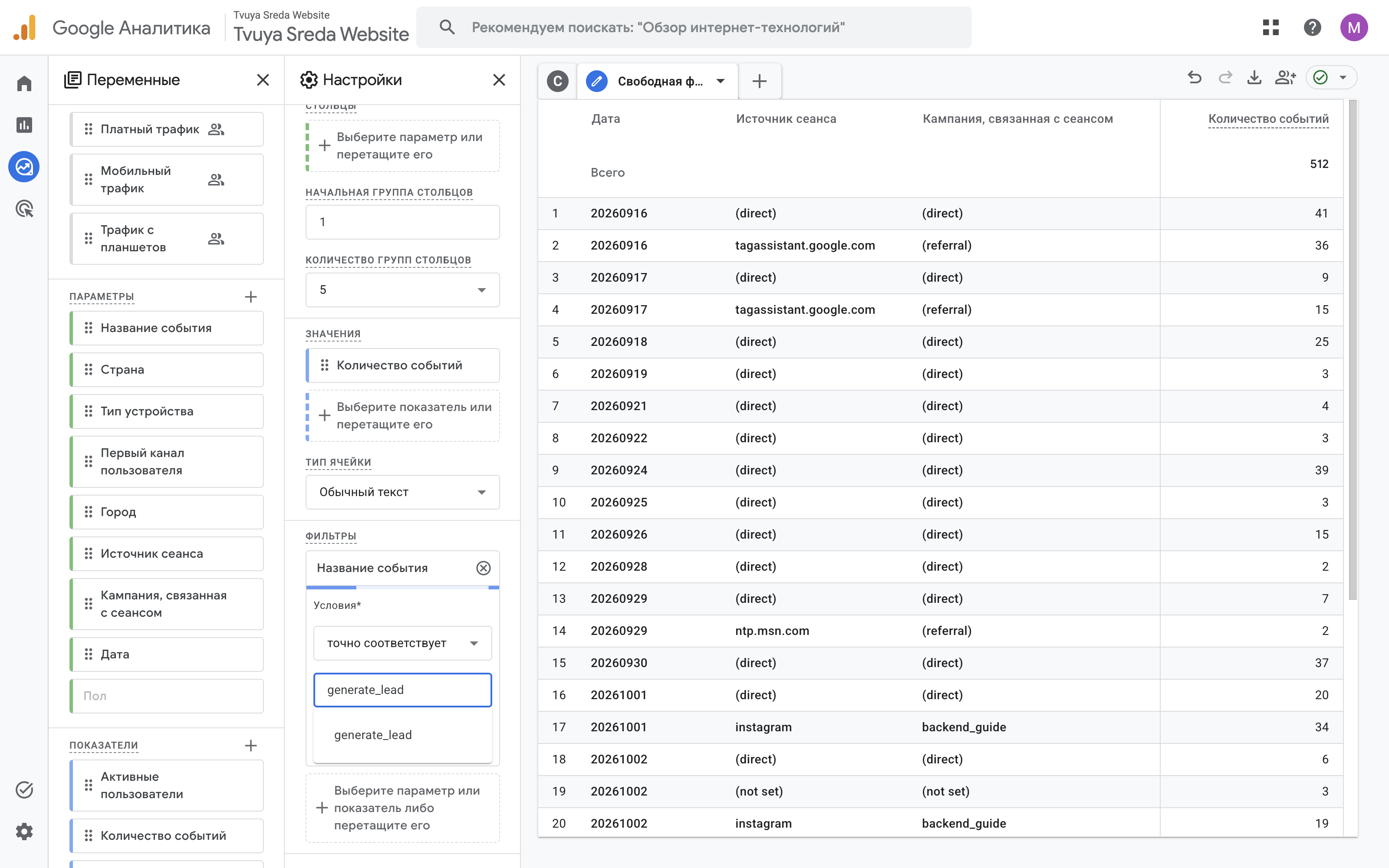Image resolution: width=1389 pixels, height=868 pixels.
Task: Open the Свободная форма tab dropdown arrow
Action: 721,81
